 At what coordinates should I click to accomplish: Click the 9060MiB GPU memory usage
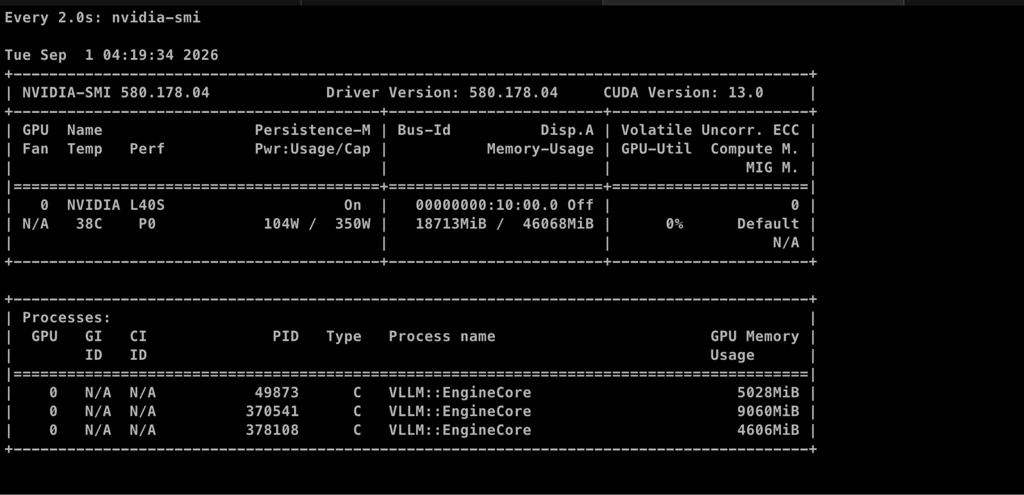768,412
